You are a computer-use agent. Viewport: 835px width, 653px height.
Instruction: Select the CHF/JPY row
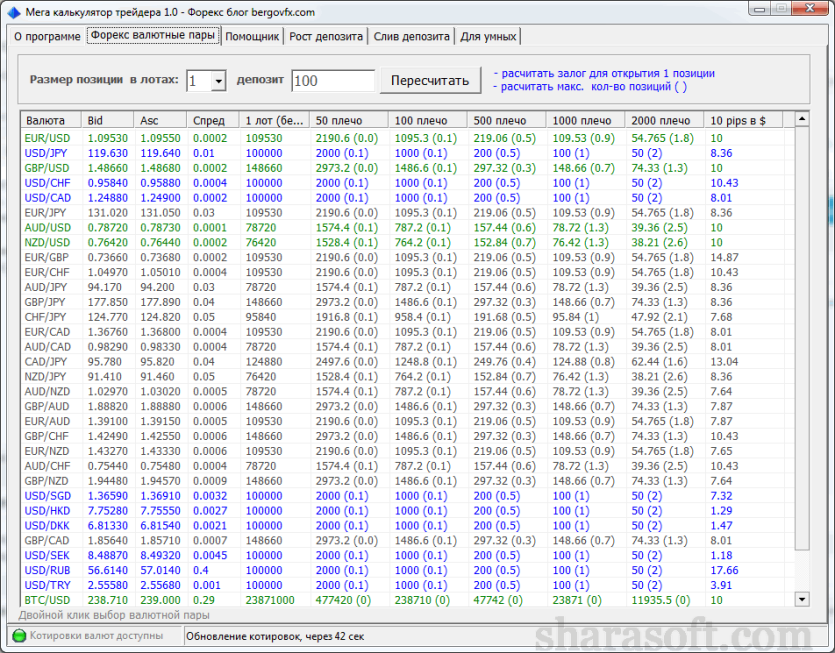tap(407, 317)
